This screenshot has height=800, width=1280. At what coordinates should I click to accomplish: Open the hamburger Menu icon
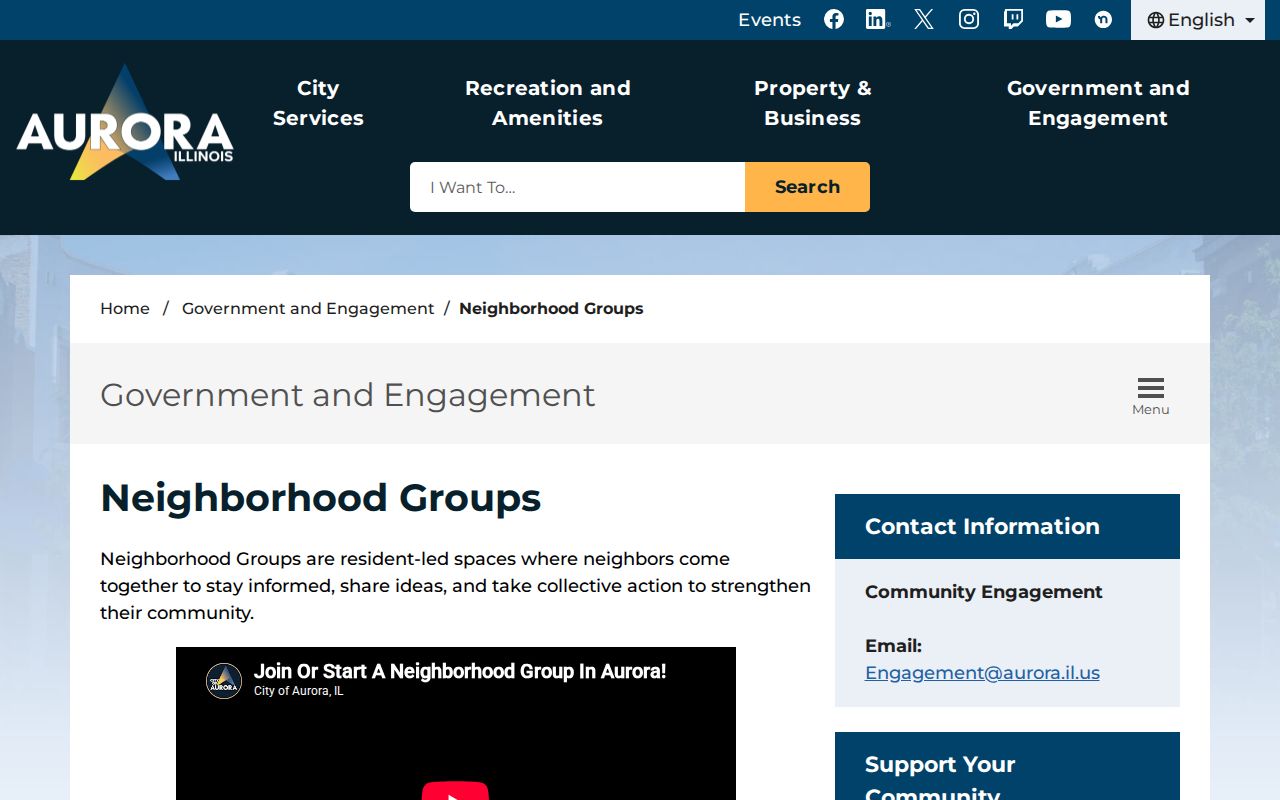click(x=1151, y=396)
